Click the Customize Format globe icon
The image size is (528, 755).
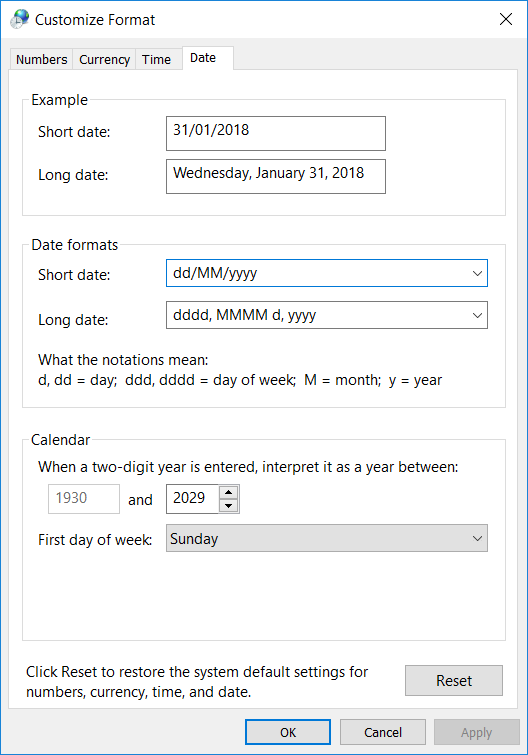pyautogui.click(x=20, y=19)
